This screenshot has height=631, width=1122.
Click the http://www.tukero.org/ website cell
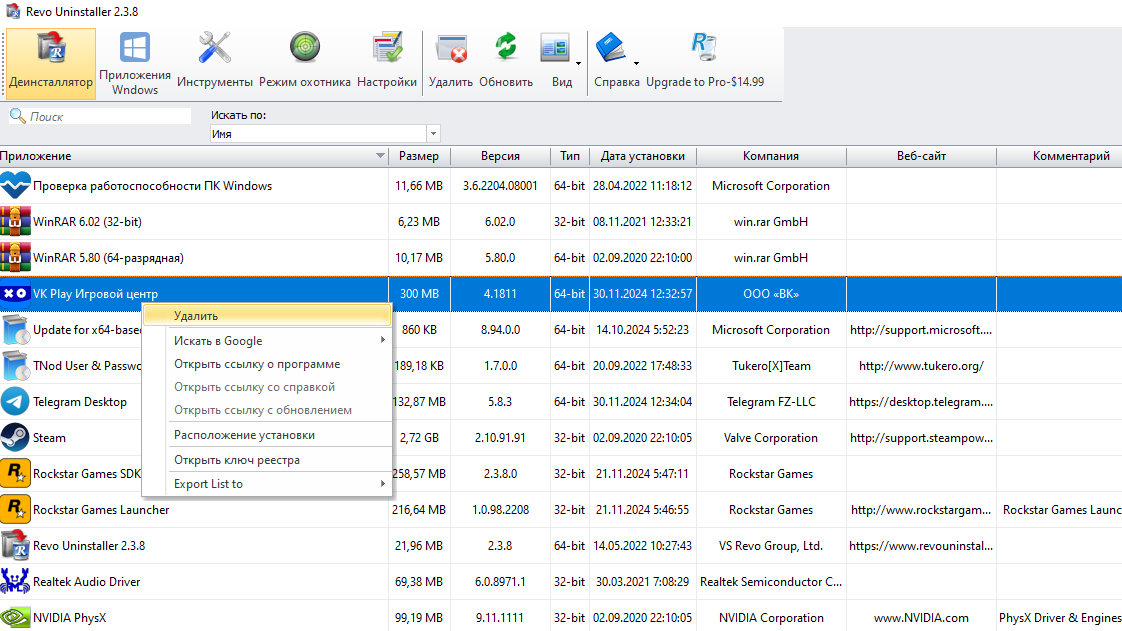921,366
